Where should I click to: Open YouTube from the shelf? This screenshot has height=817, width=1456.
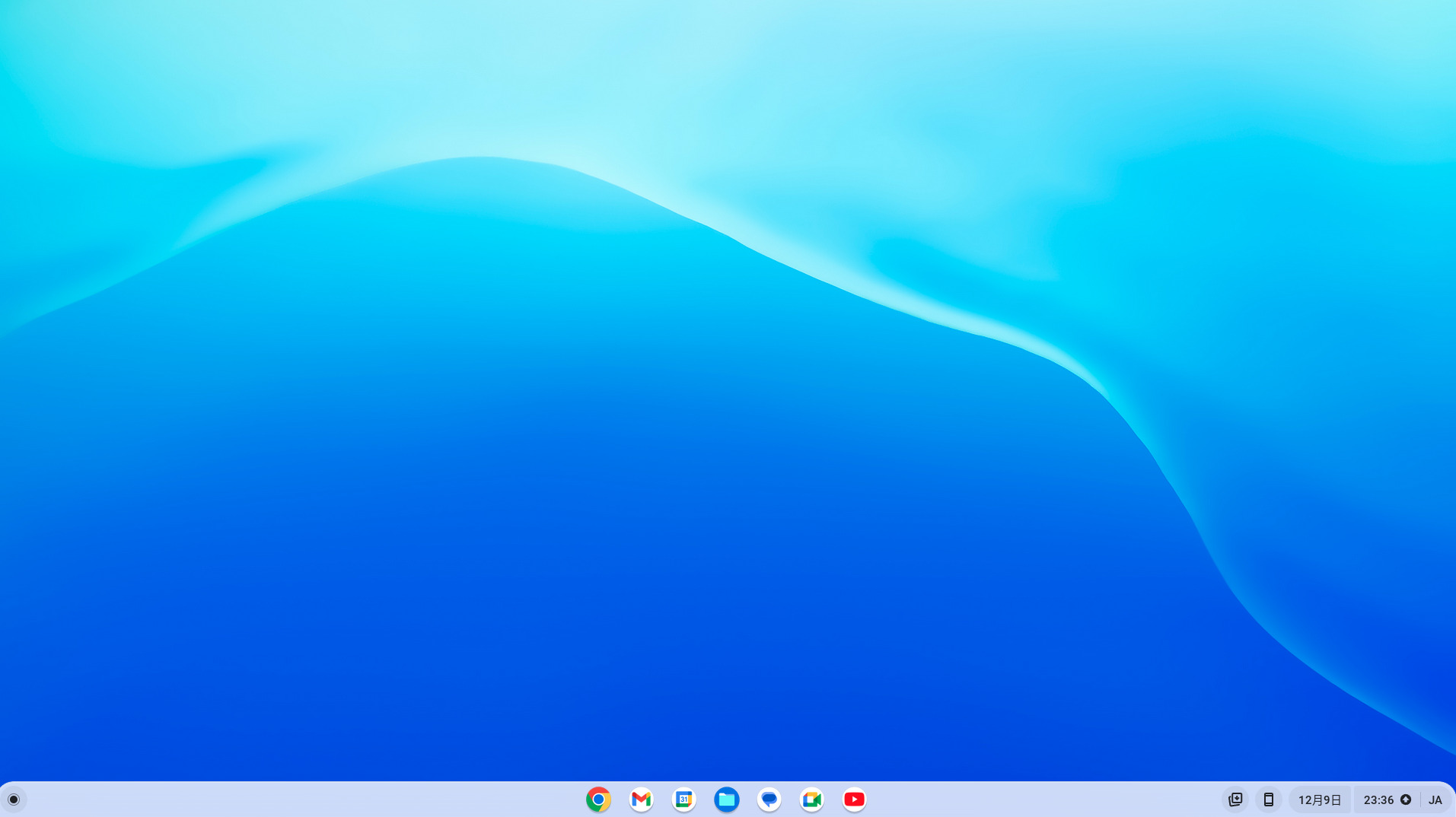pos(854,800)
